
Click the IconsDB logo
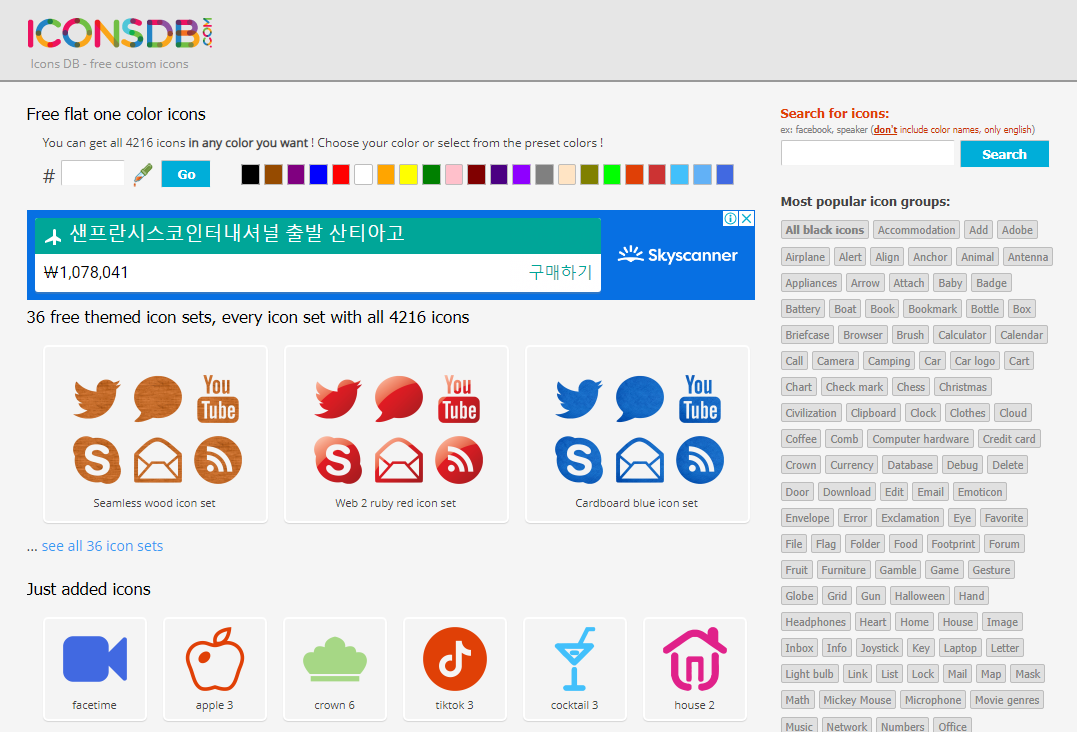point(120,33)
